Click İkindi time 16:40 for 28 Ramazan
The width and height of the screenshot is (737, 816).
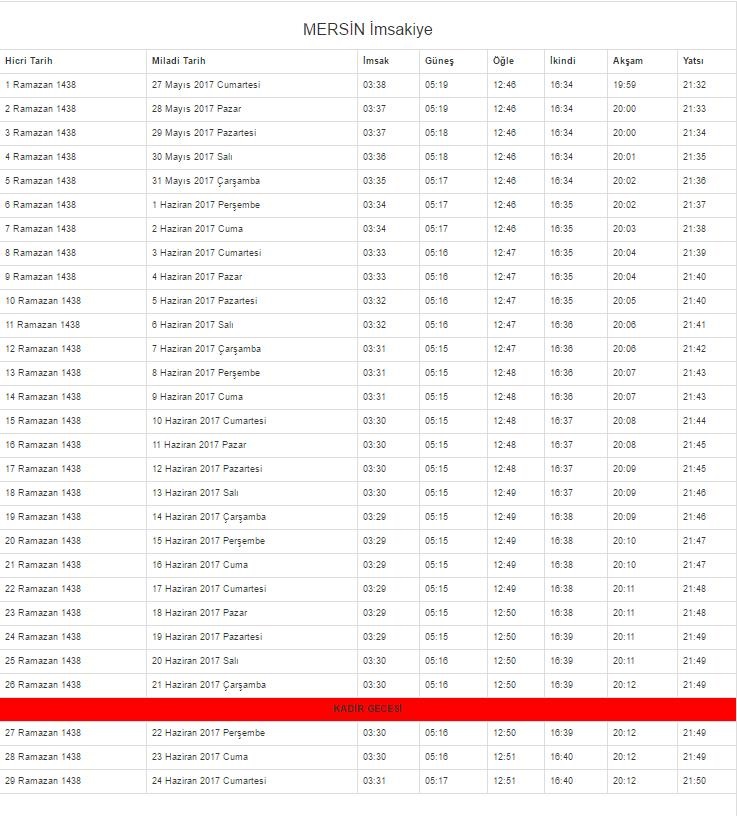pyautogui.click(x=562, y=756)
